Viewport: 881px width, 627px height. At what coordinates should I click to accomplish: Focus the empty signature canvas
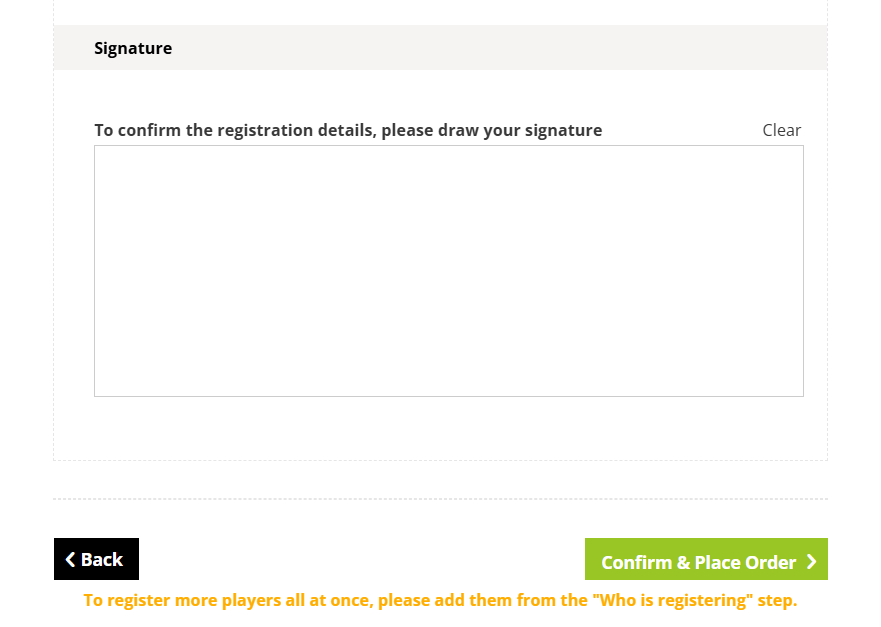click(x=448, y=300)
